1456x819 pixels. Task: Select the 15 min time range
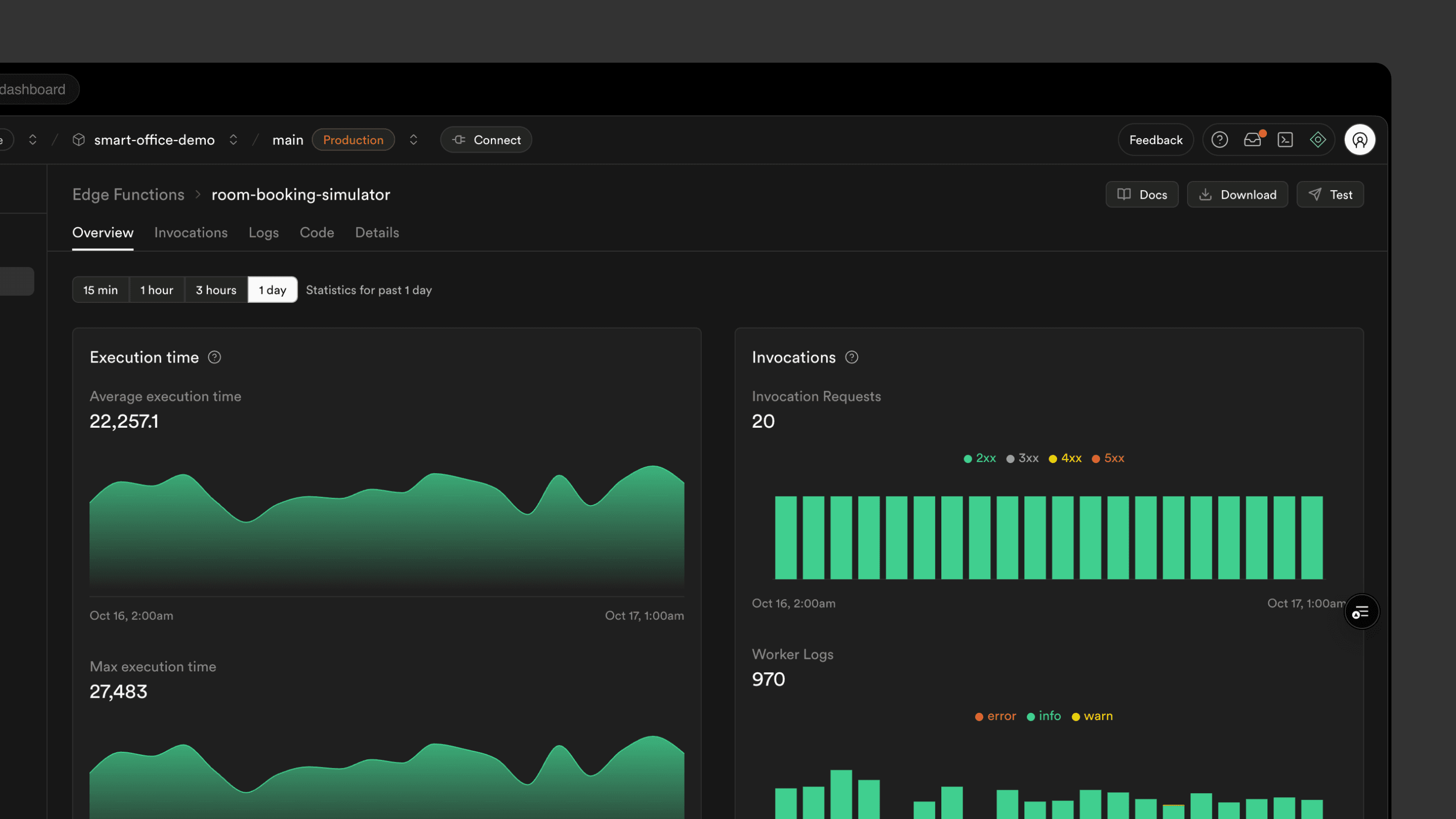tap(101, 290)
